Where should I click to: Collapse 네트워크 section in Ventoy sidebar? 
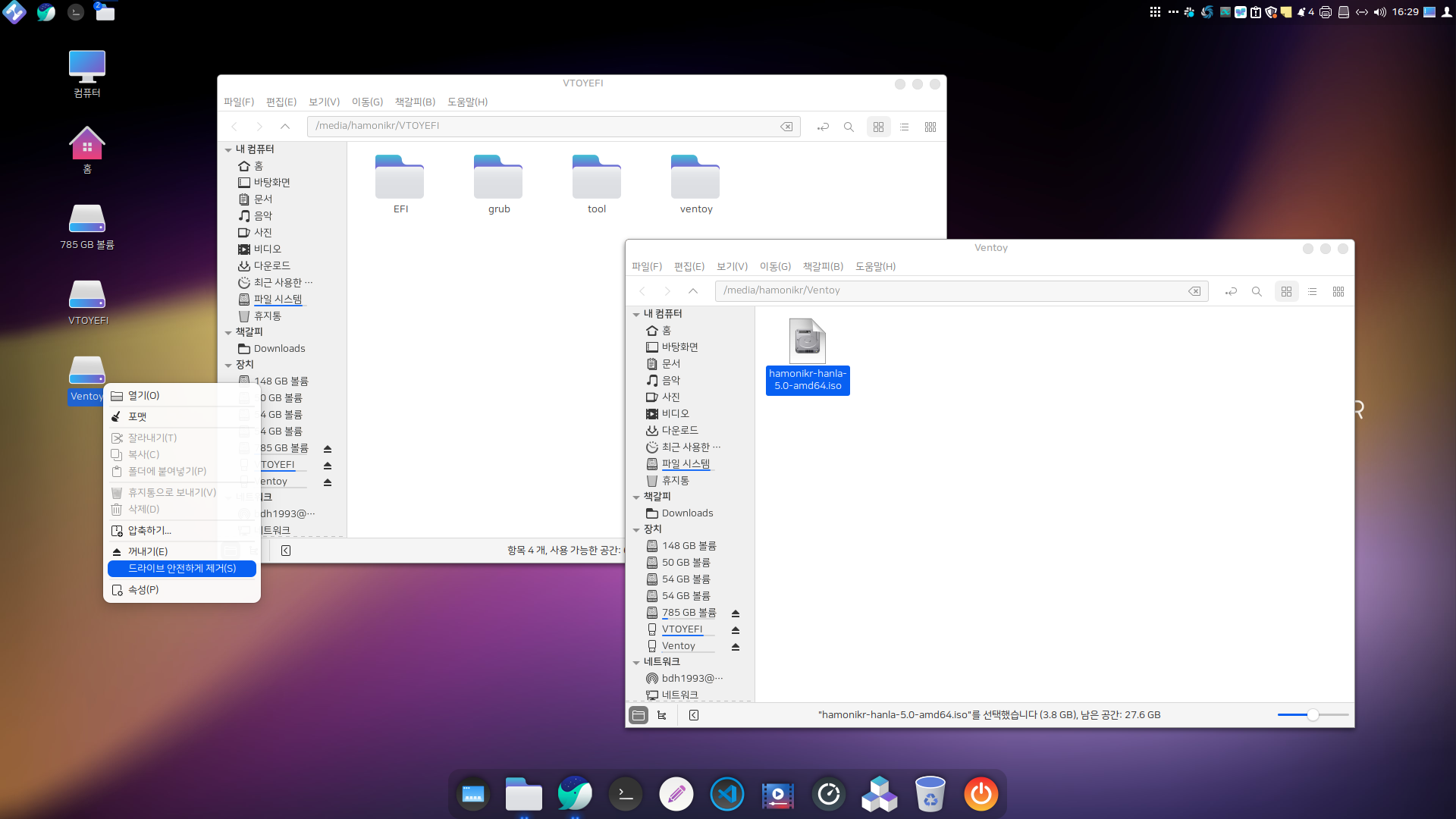click(x=636, y=662)
